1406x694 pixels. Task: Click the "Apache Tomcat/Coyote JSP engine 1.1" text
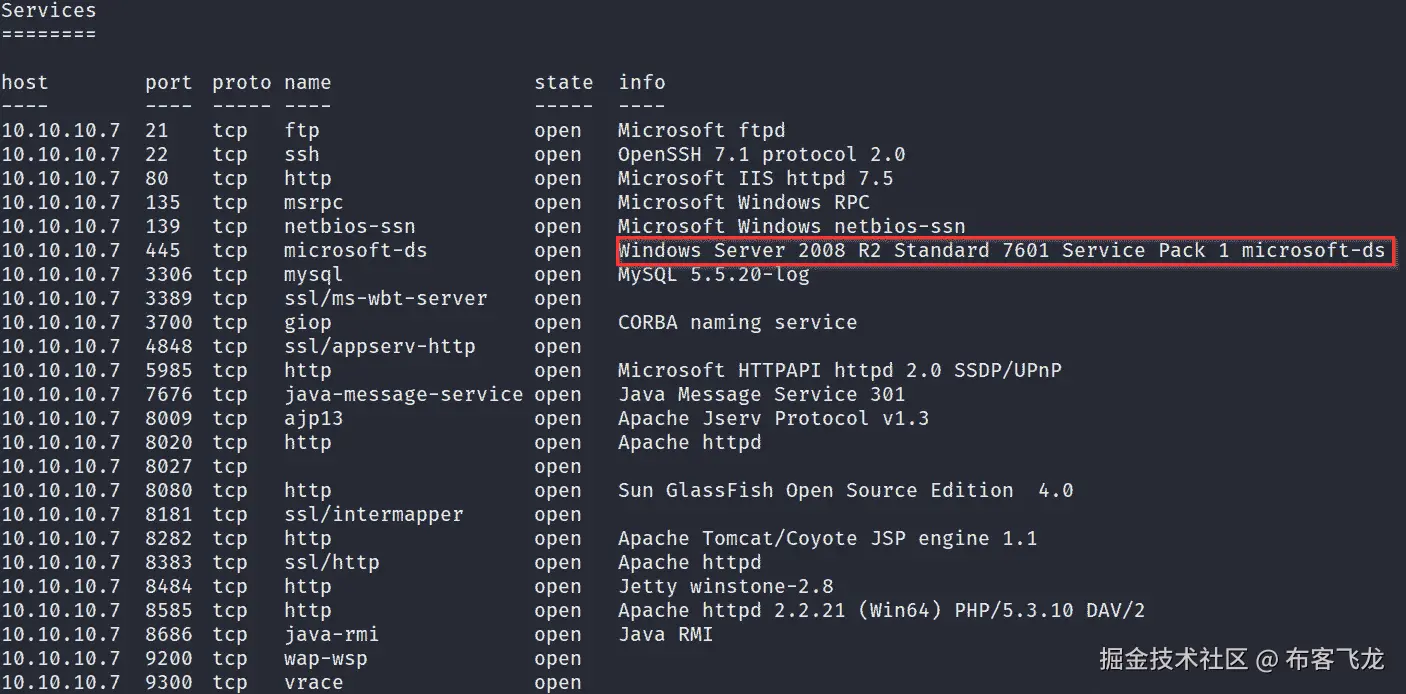pyautogui.click(x=827, y=539)
